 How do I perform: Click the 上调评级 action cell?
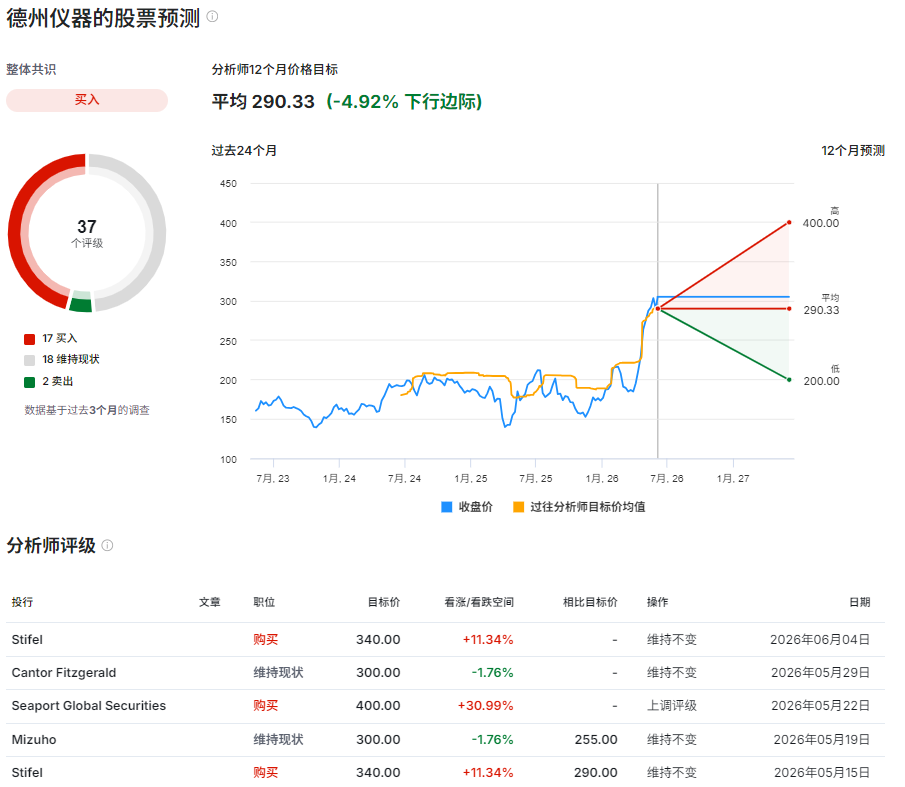[x=672, y=706]
